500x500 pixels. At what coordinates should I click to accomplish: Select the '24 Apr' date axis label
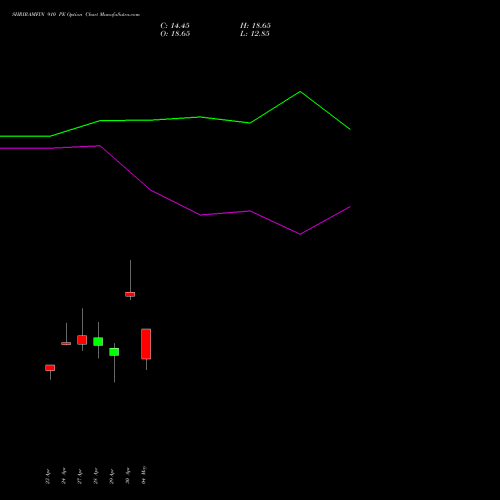[64, 476]
